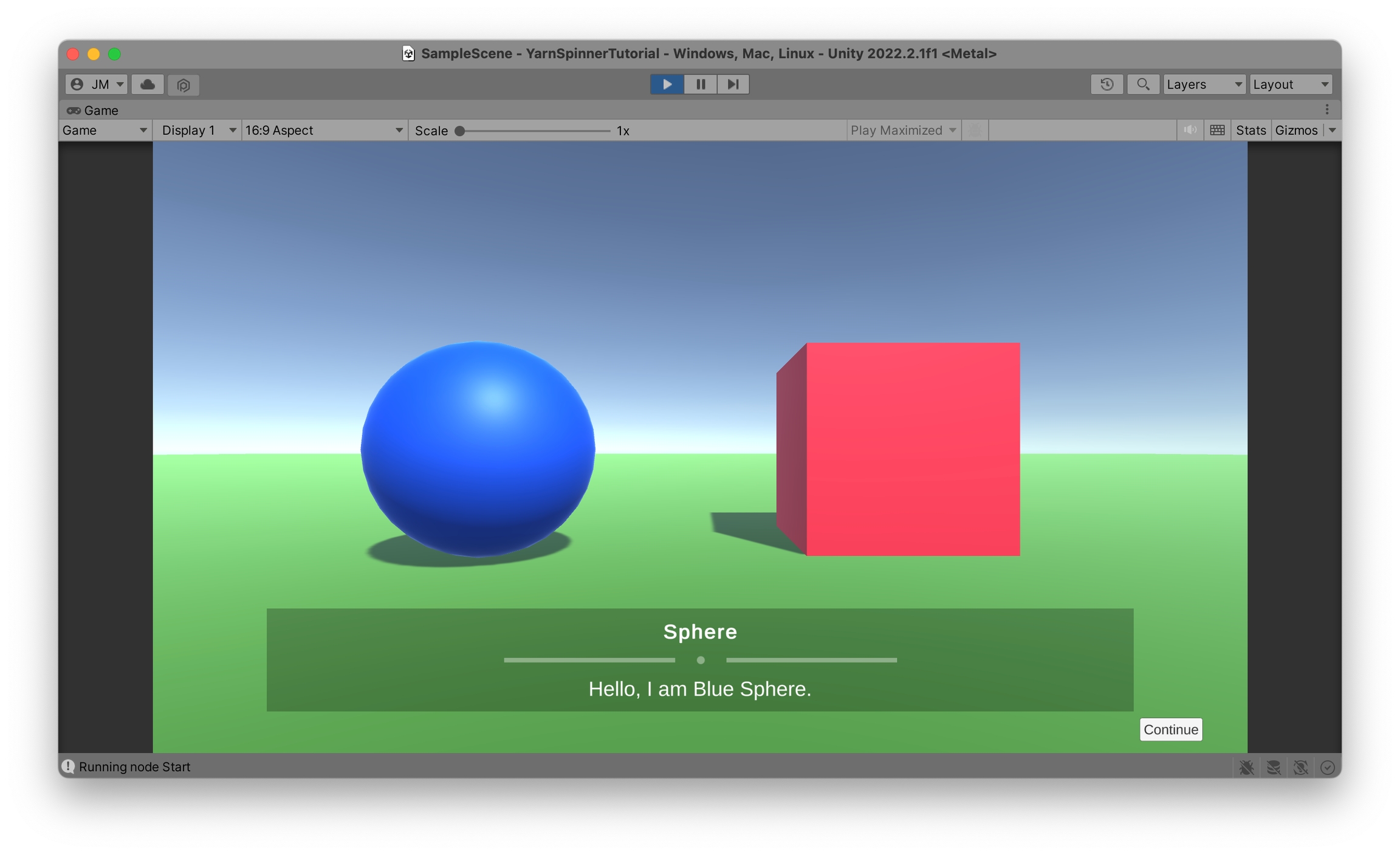Pause the running game

coord(700,84)
